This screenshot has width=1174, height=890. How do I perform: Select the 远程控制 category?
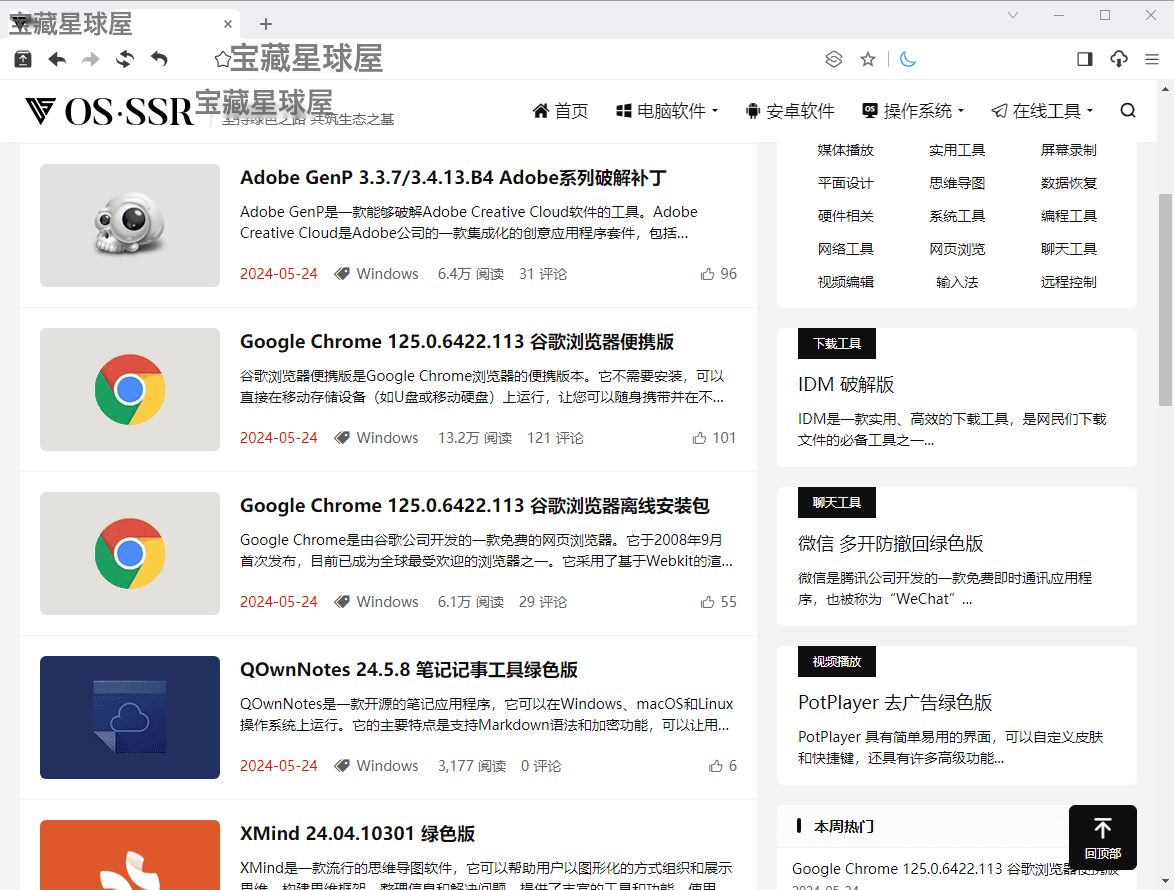coord(1068,282)
